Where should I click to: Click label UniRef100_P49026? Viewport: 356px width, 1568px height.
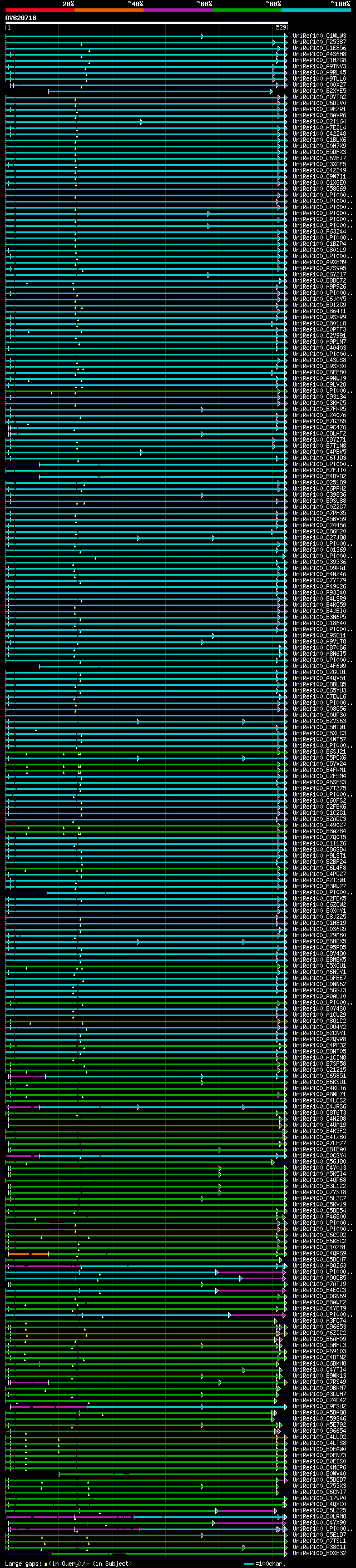319,587
